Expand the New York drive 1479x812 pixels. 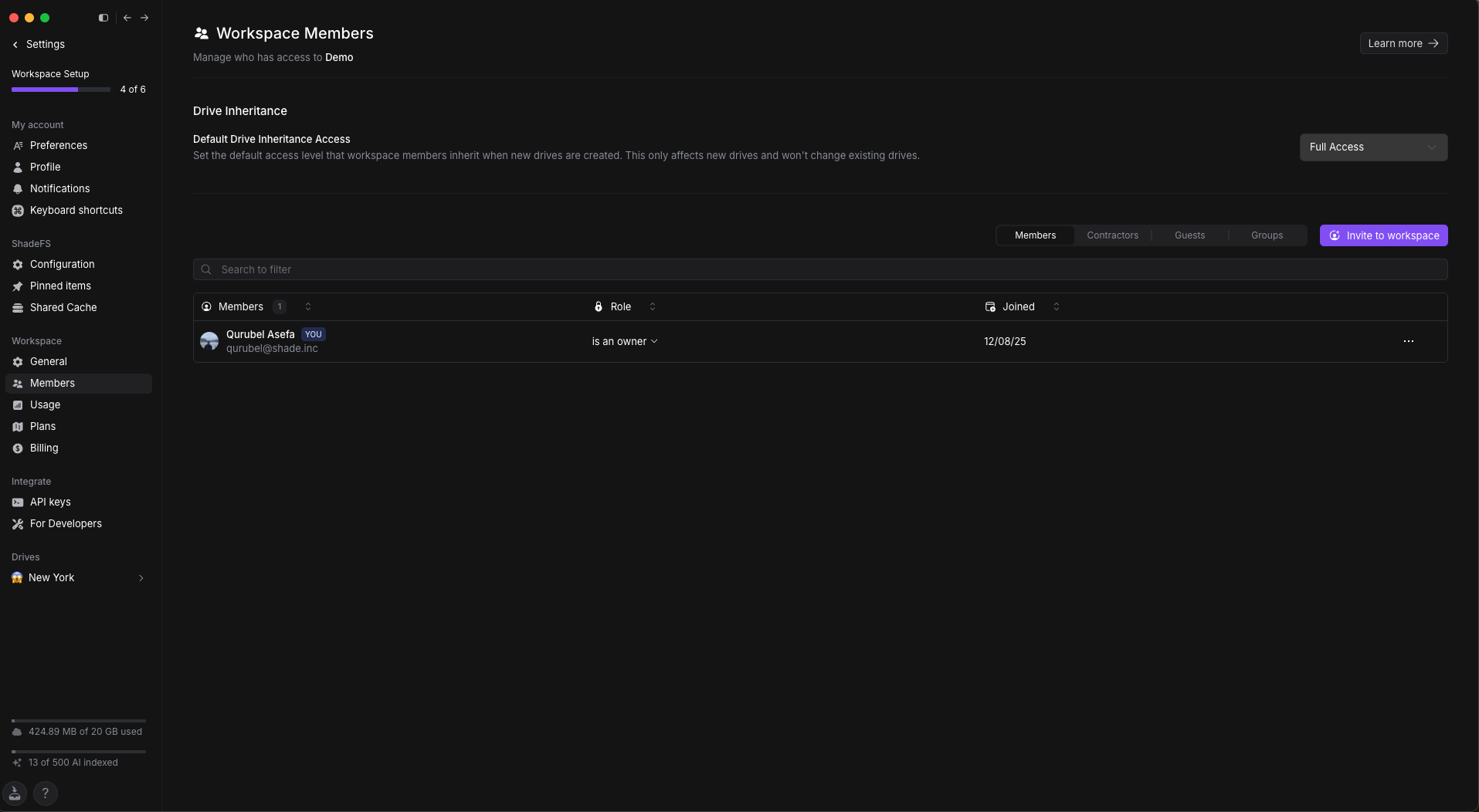141,578
